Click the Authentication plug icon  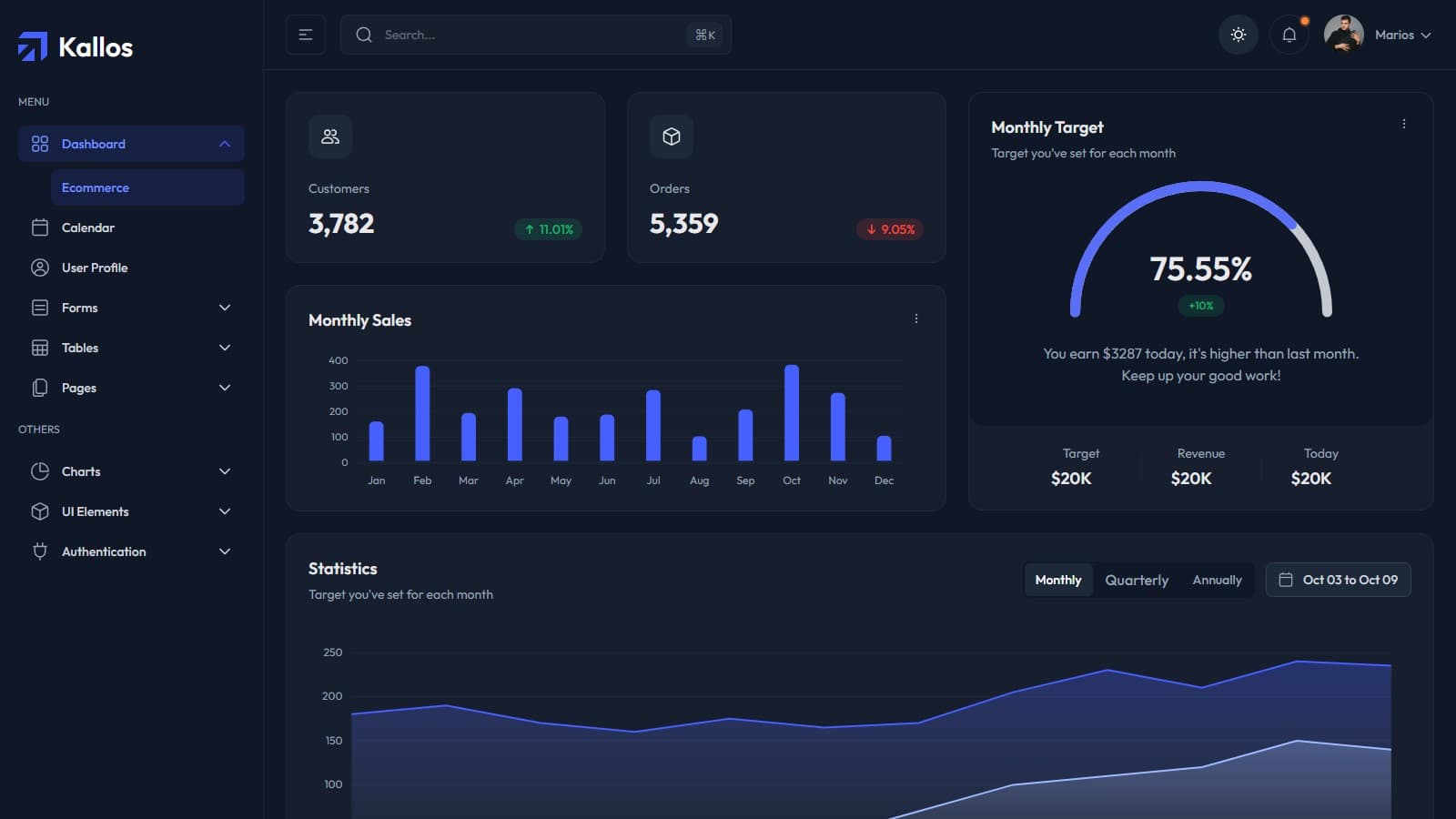click(x=40, y=551)
